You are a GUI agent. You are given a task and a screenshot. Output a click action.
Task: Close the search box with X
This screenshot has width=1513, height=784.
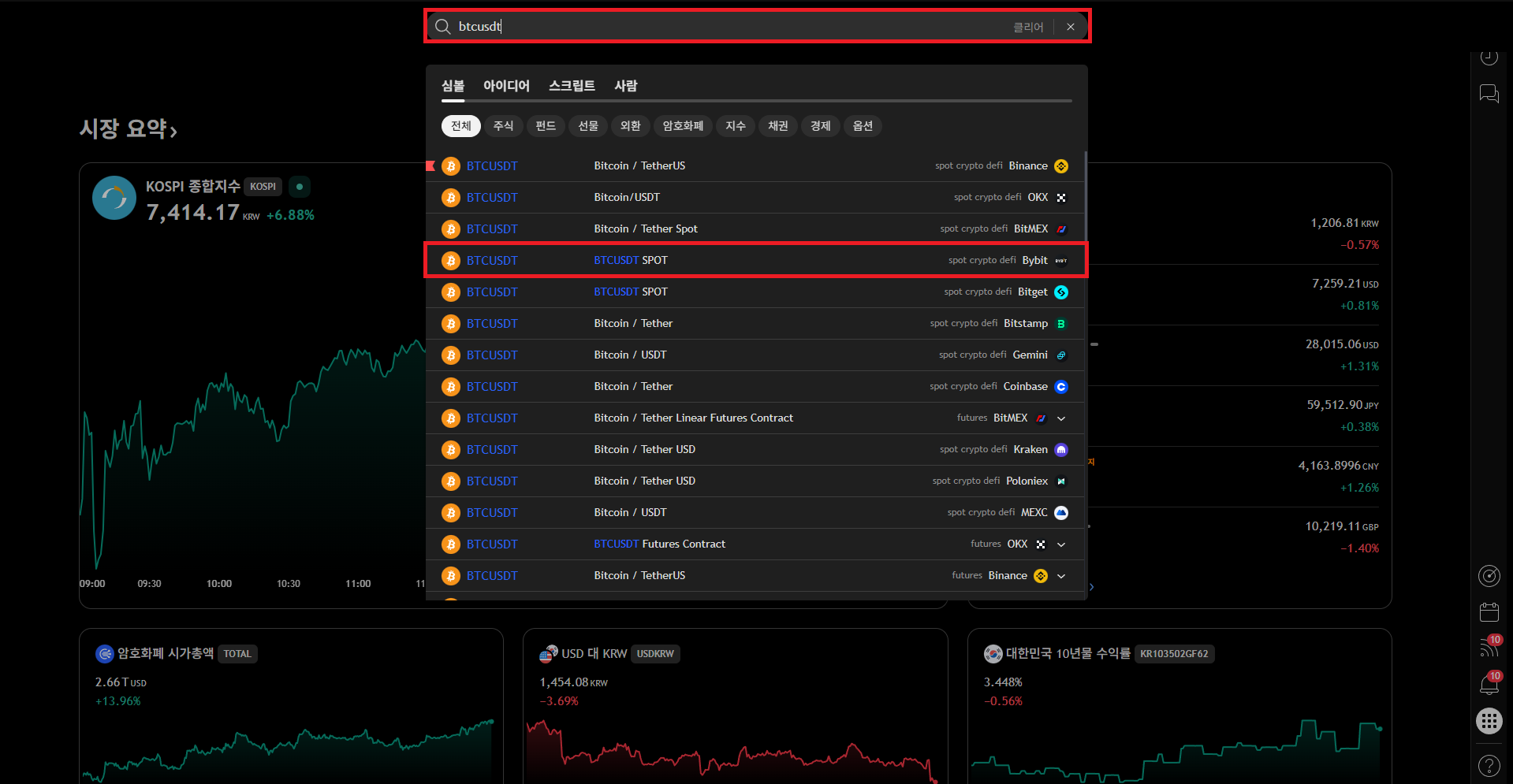point(1071,27)
